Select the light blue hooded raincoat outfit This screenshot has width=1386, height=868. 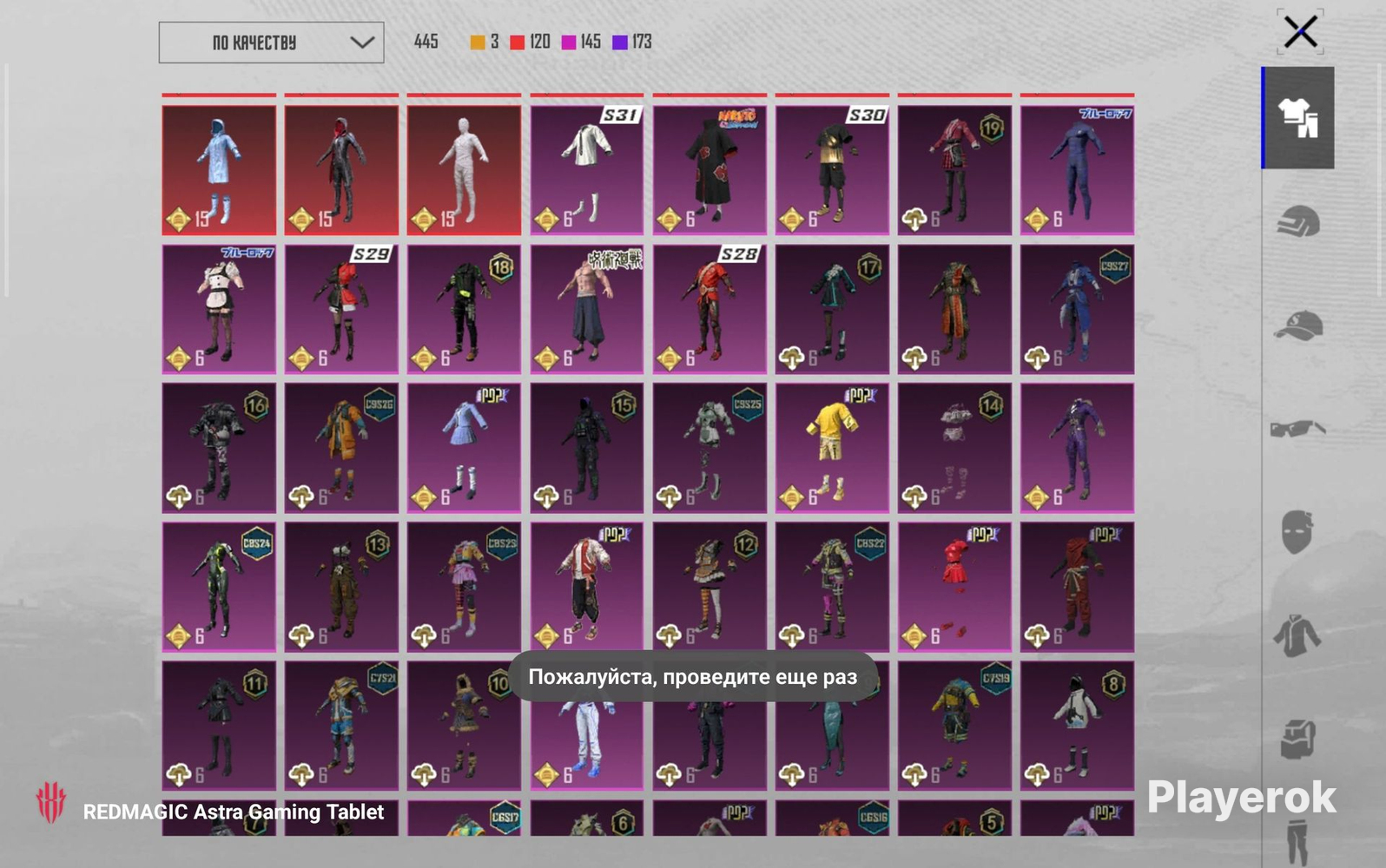click(219, 170)
